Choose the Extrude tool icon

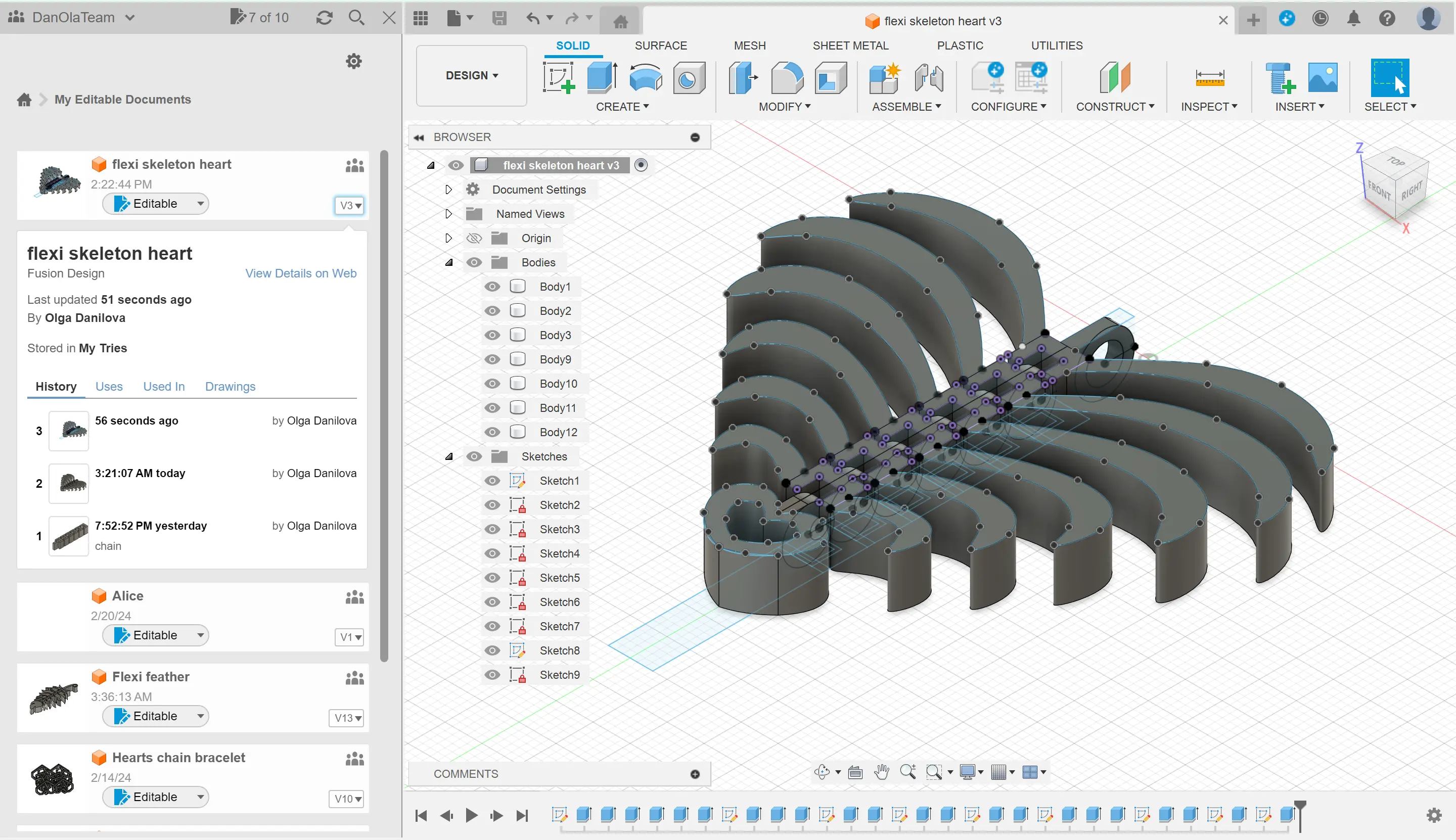click(x=602, y=78)
